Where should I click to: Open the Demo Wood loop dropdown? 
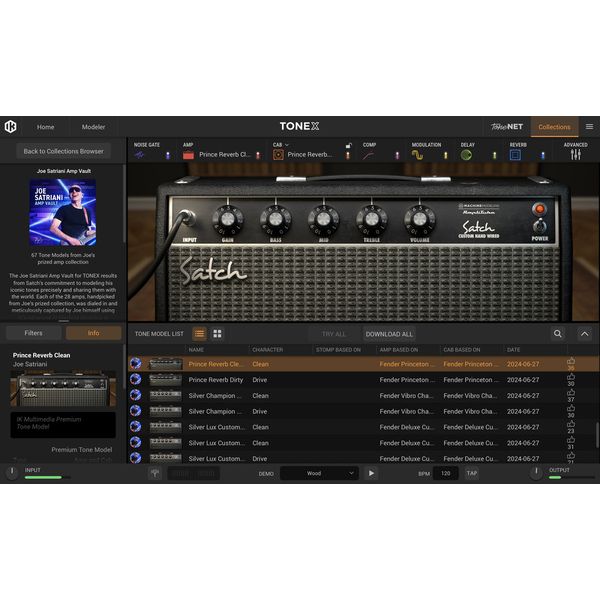(x=320, y=473)
